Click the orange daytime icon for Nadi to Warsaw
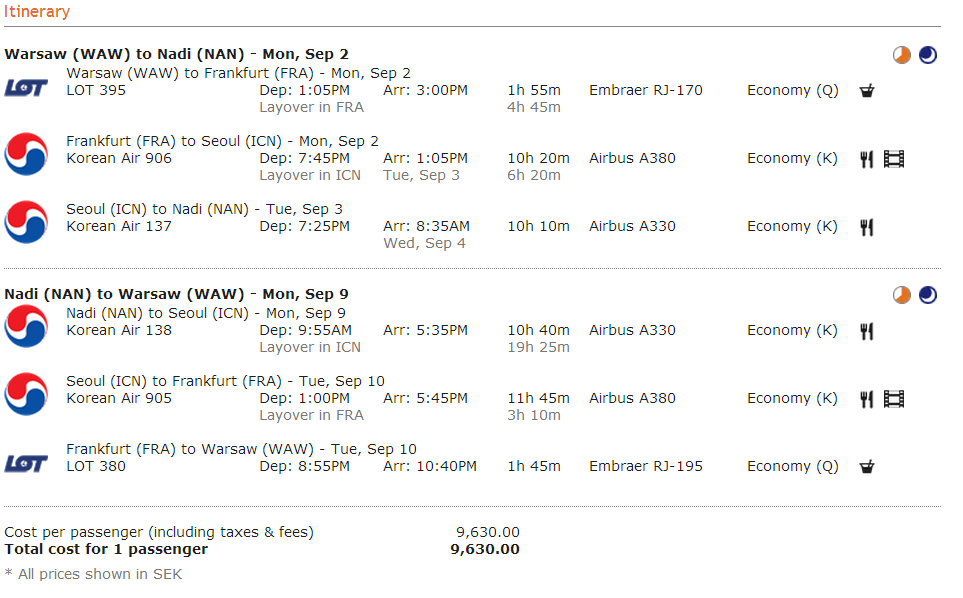This screenshot has width=963, height=598. [902, 295]
